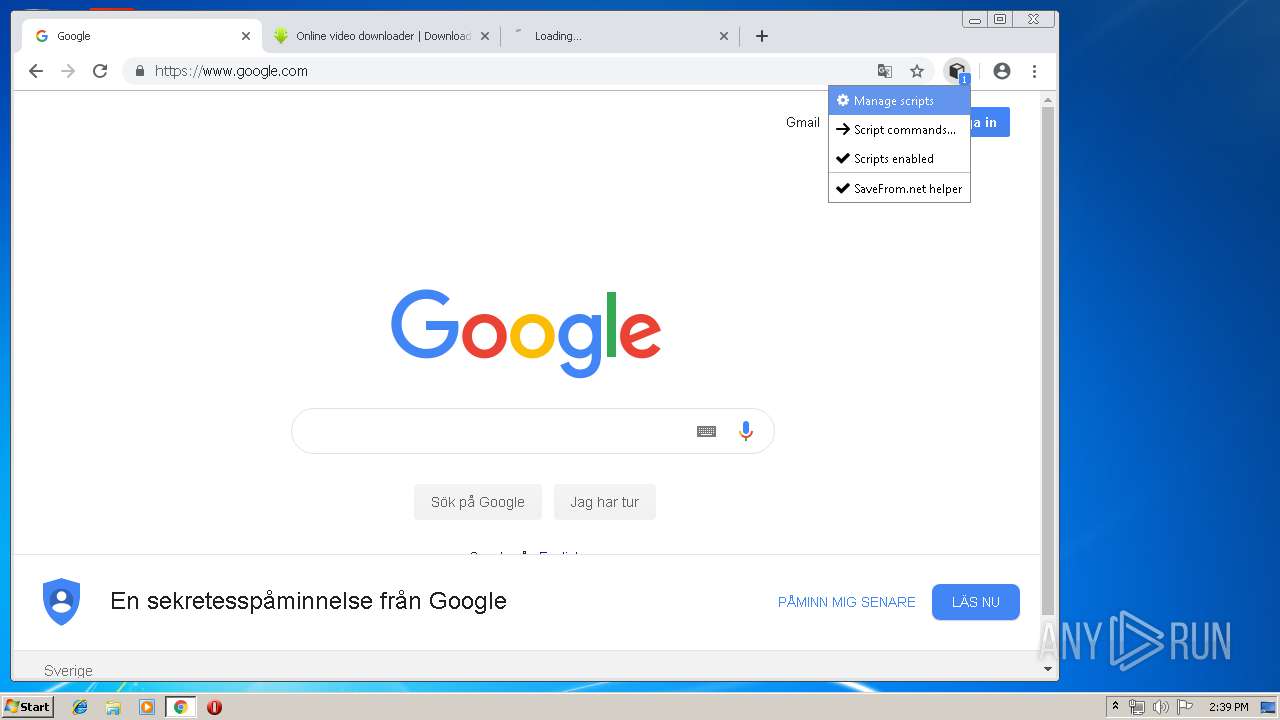Viewport: 1280px width, 720px height.
Task: Show hidden tray icons arrow
Action: pyautogui.click(x=1115, y=707)
